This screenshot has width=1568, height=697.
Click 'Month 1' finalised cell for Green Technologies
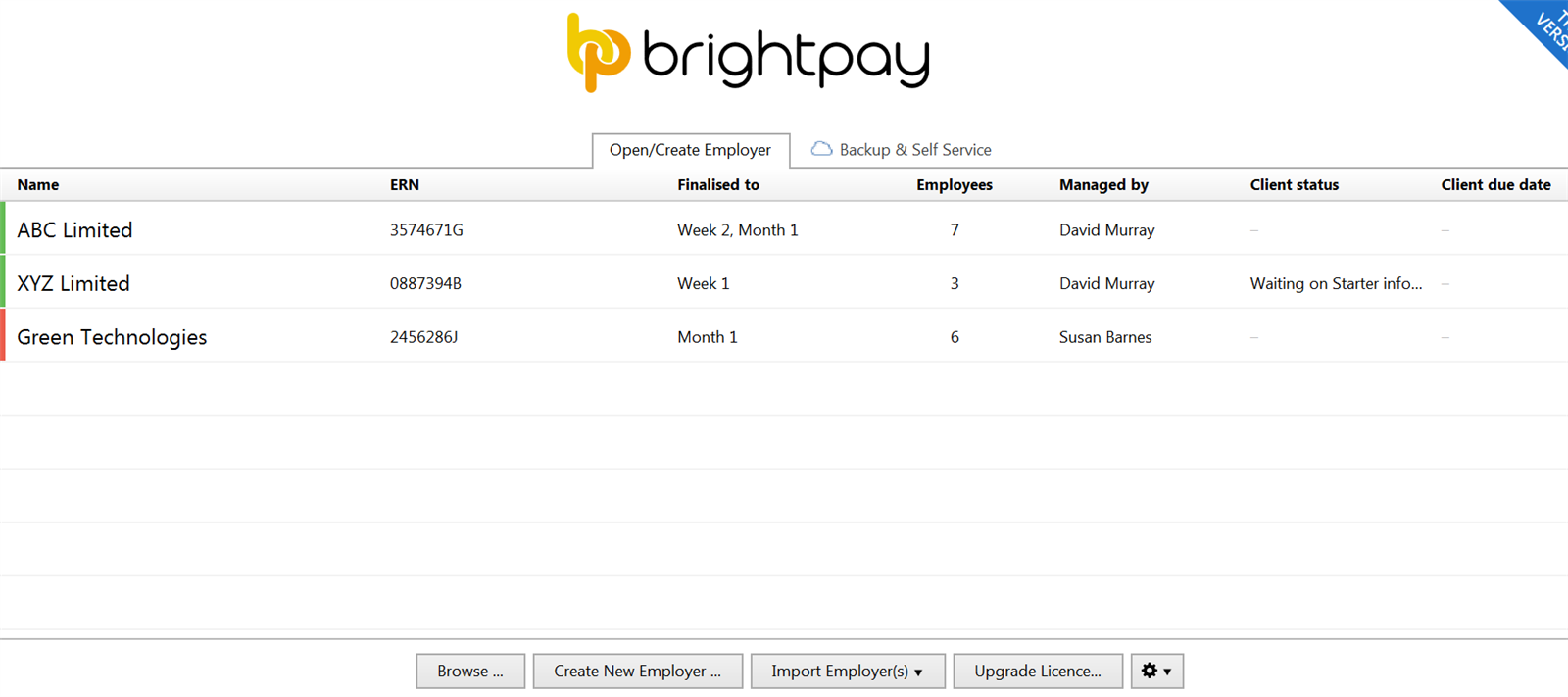pyautogui.click(x=708, y=337)
